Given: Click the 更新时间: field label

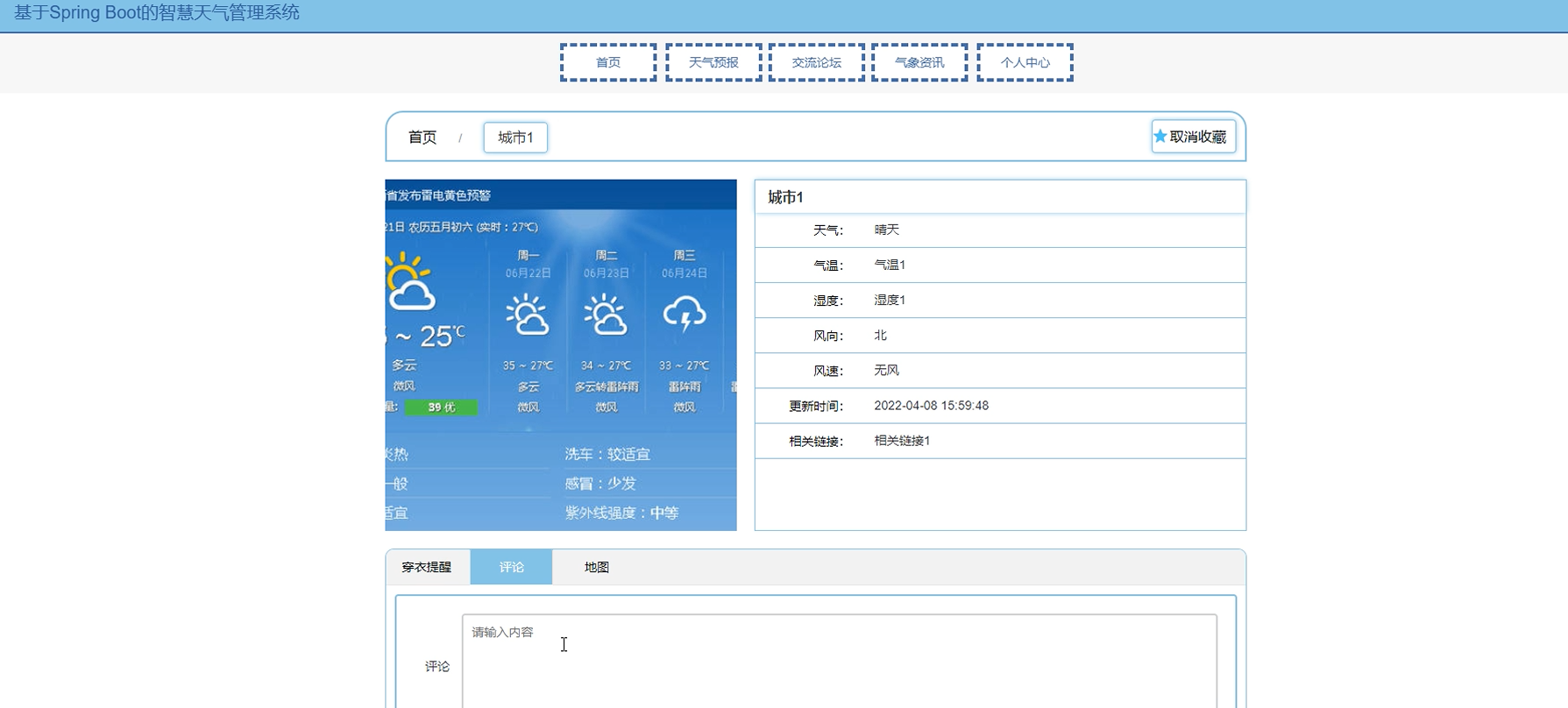Looking at the screenshot, I should pyautogui.click(x=816, y=407).
